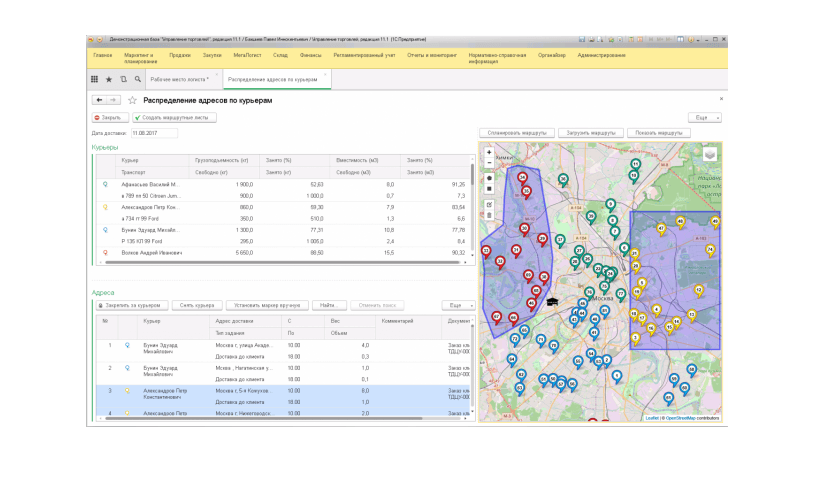
Task: Go forward with the right arrow button
Action: click(113, 100)
